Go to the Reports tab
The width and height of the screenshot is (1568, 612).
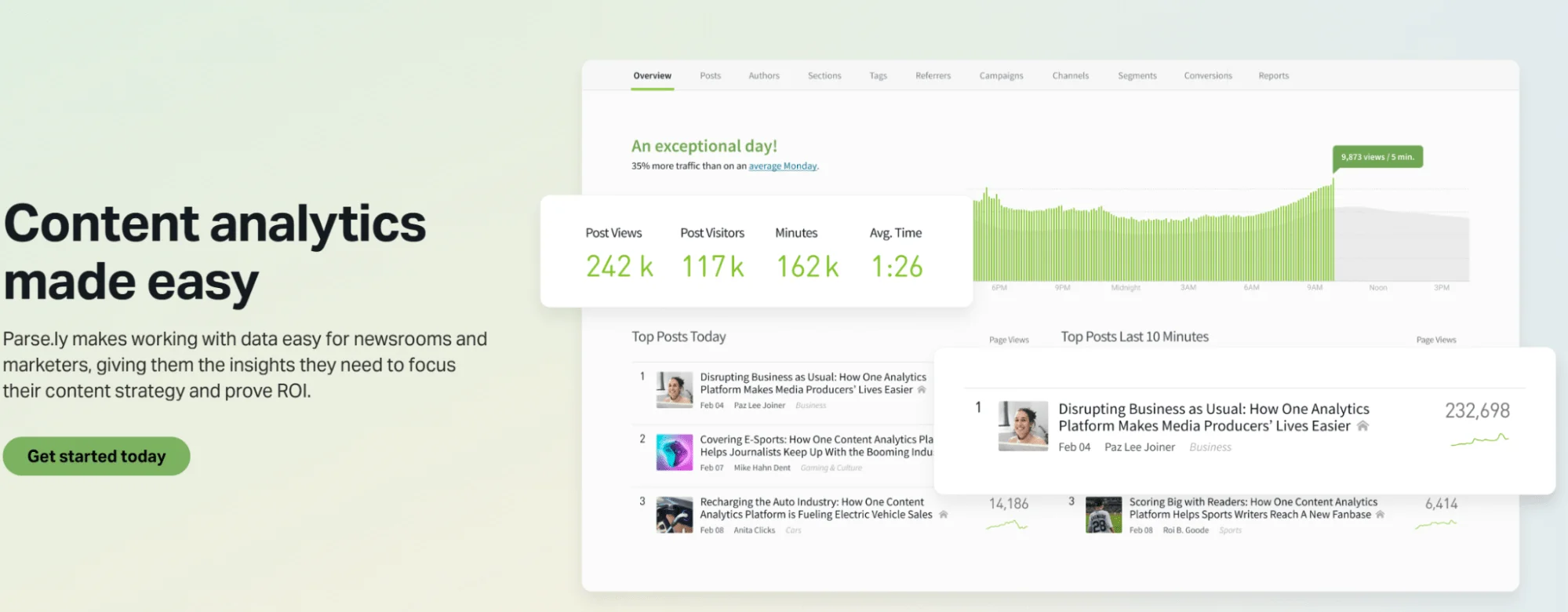click(x=1273, y=76)
